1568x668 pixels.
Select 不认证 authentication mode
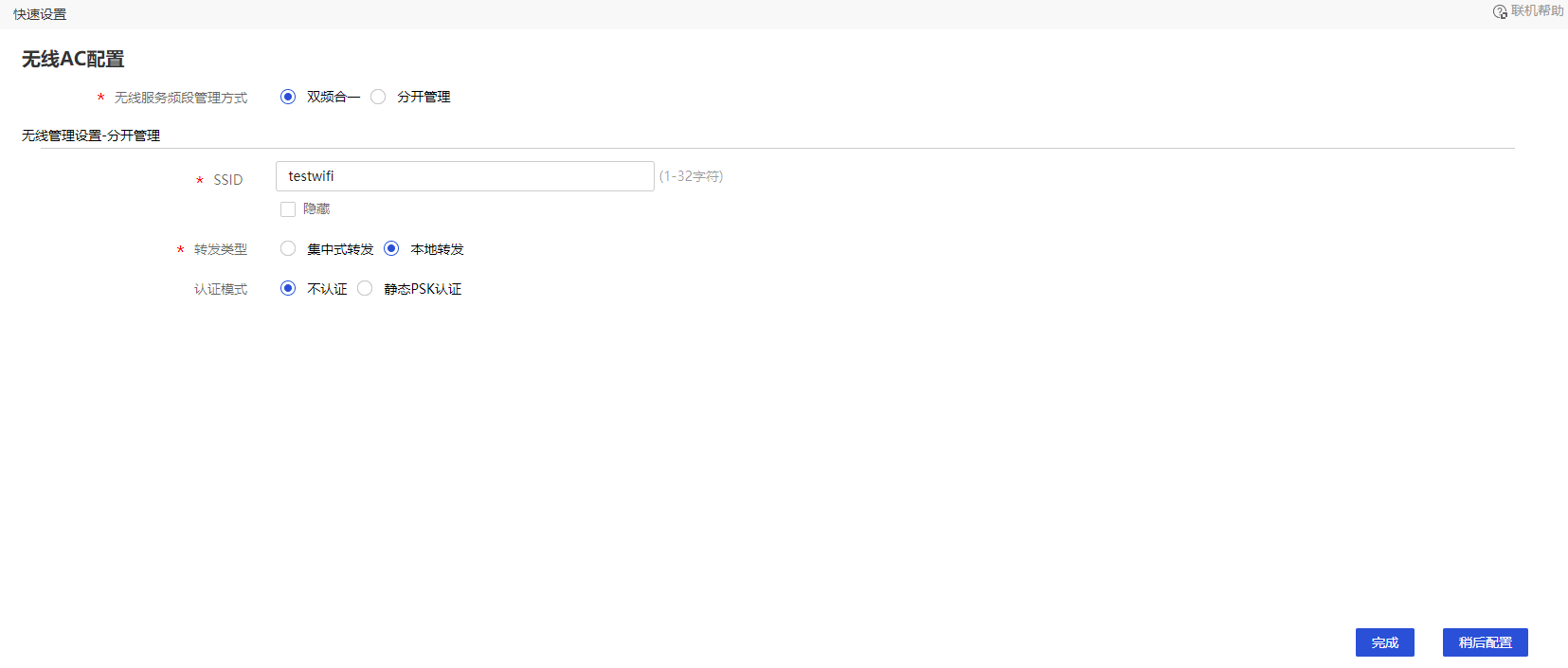pyautogui.click(x=288, y=288)
